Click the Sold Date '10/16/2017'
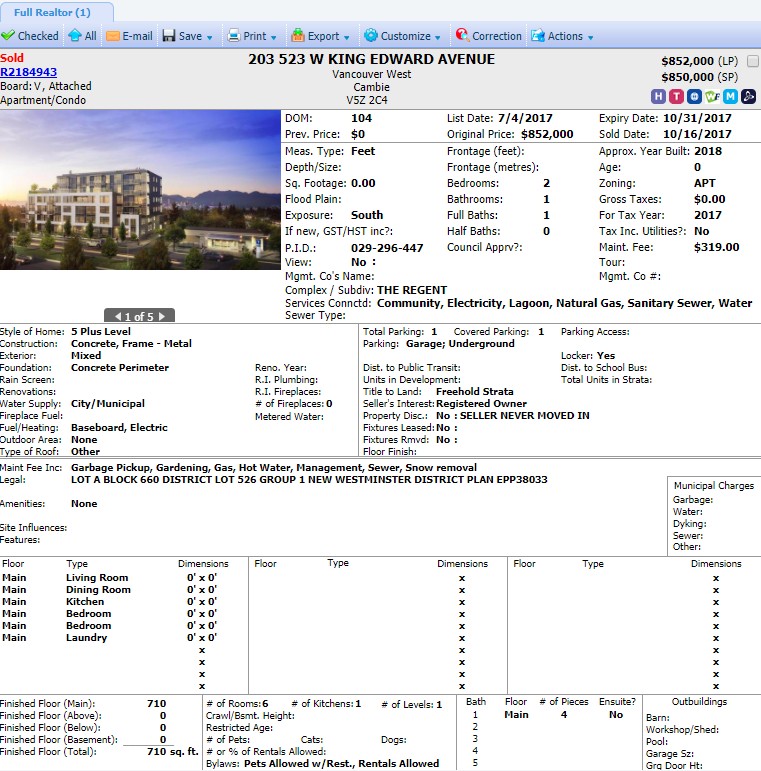The width and height of the screenshot is (761, 771). click(x=697, y=134)
